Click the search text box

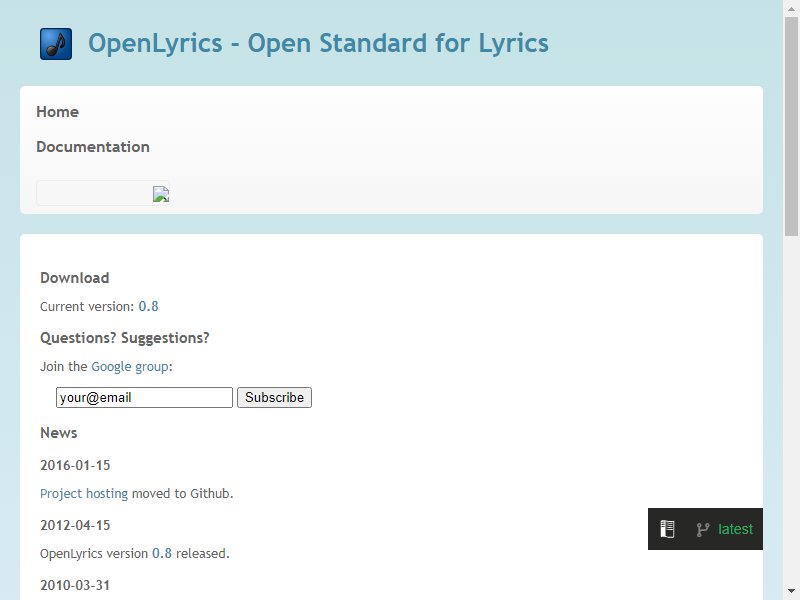(x=94, y=193)
